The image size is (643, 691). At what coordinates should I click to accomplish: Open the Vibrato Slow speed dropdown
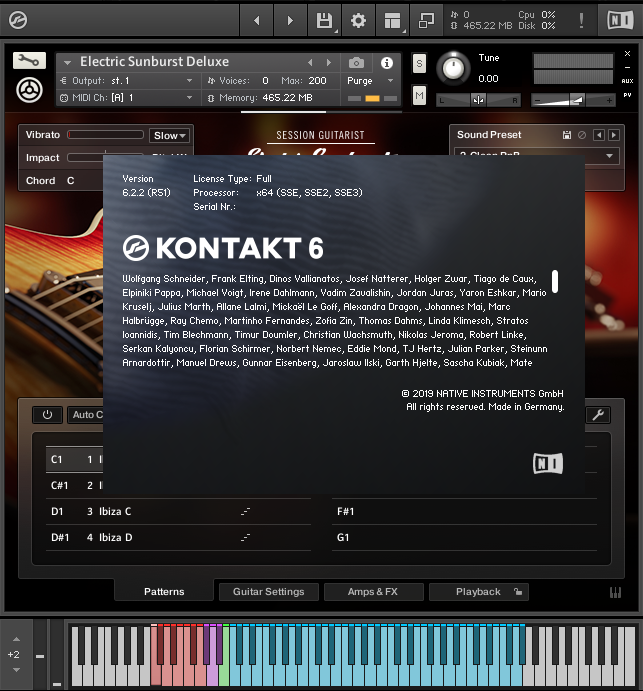(170, 135)
